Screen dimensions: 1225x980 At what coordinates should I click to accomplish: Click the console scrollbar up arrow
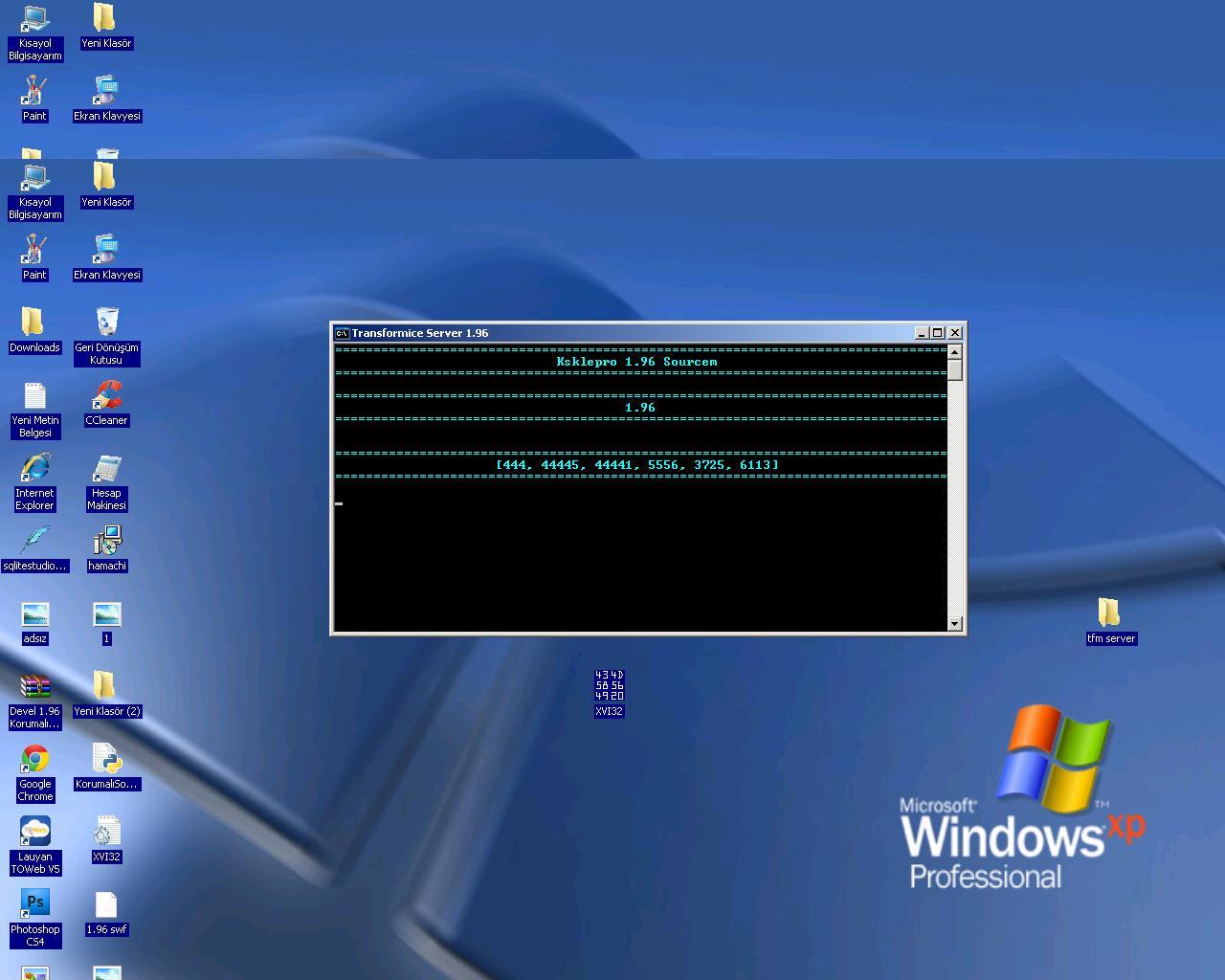954,351
